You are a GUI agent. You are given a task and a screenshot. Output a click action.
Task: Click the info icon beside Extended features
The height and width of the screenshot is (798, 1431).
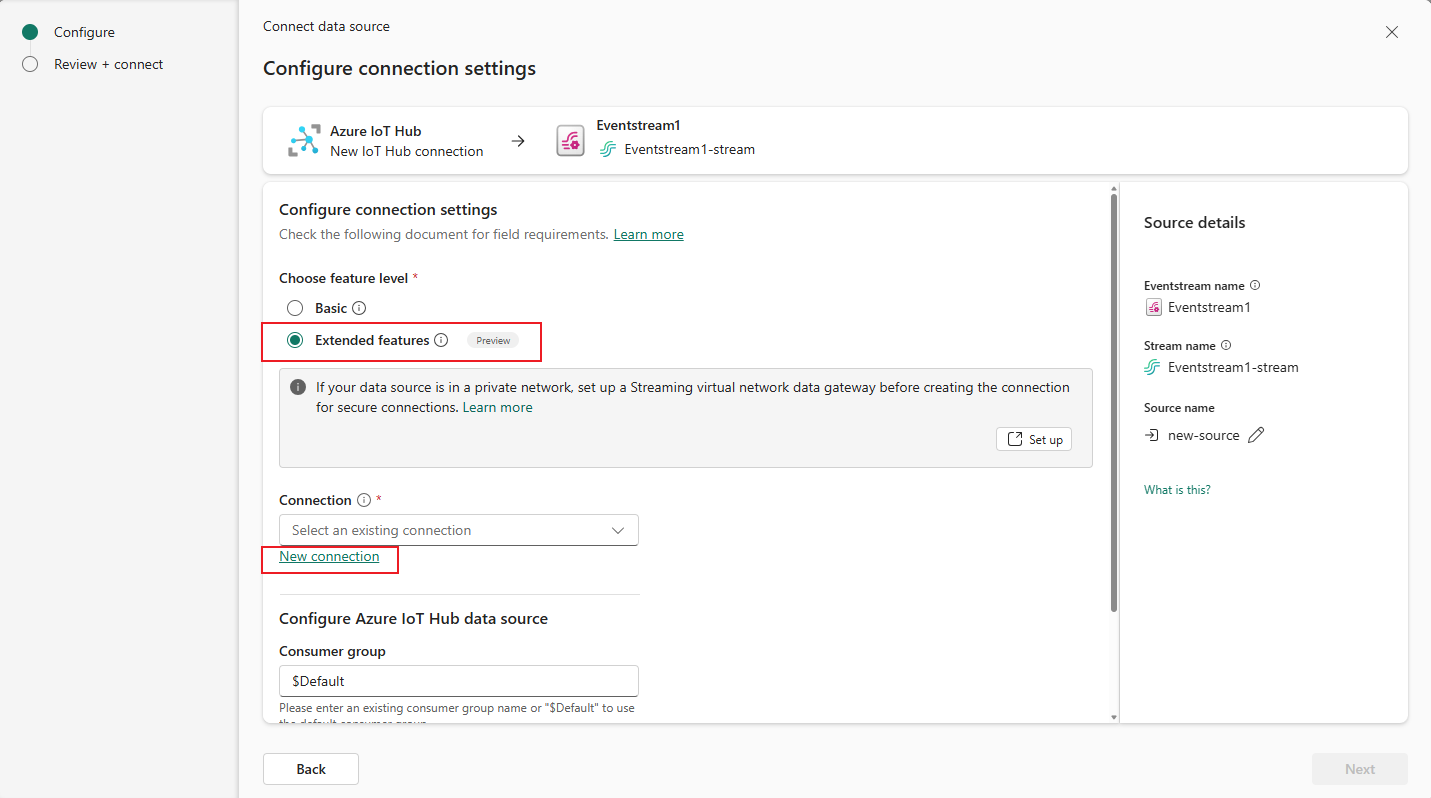tap(441, 340)
